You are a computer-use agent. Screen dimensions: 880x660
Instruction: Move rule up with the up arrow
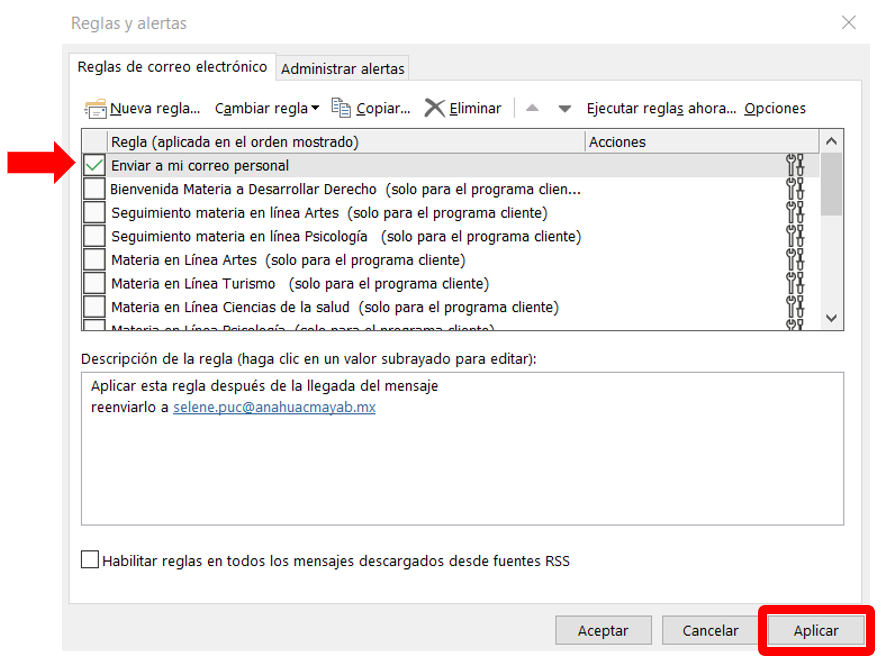pyautogui.click(x=532, y=108)
